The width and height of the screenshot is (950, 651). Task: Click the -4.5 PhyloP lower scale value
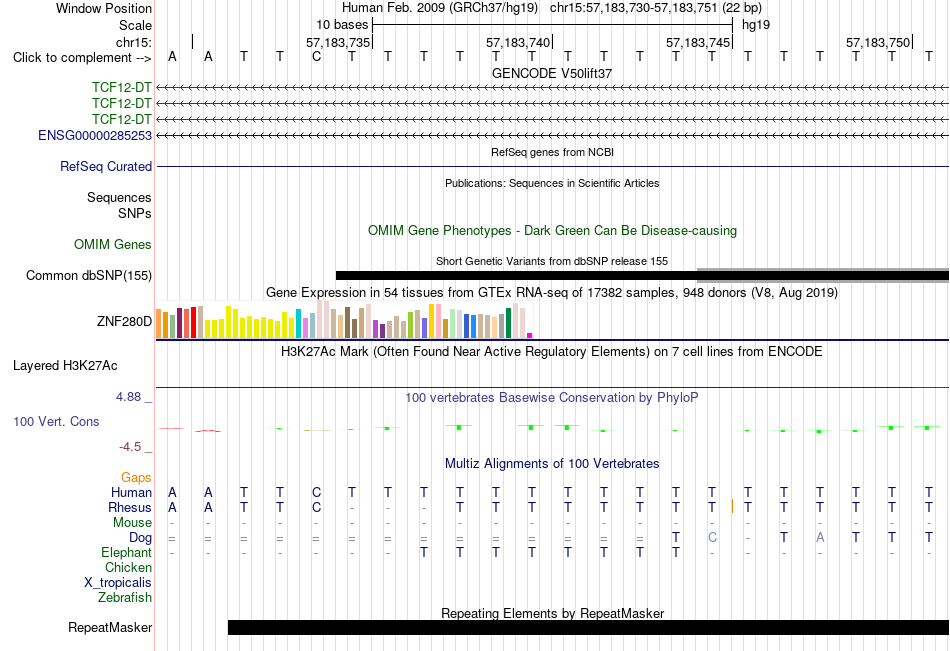130,447
